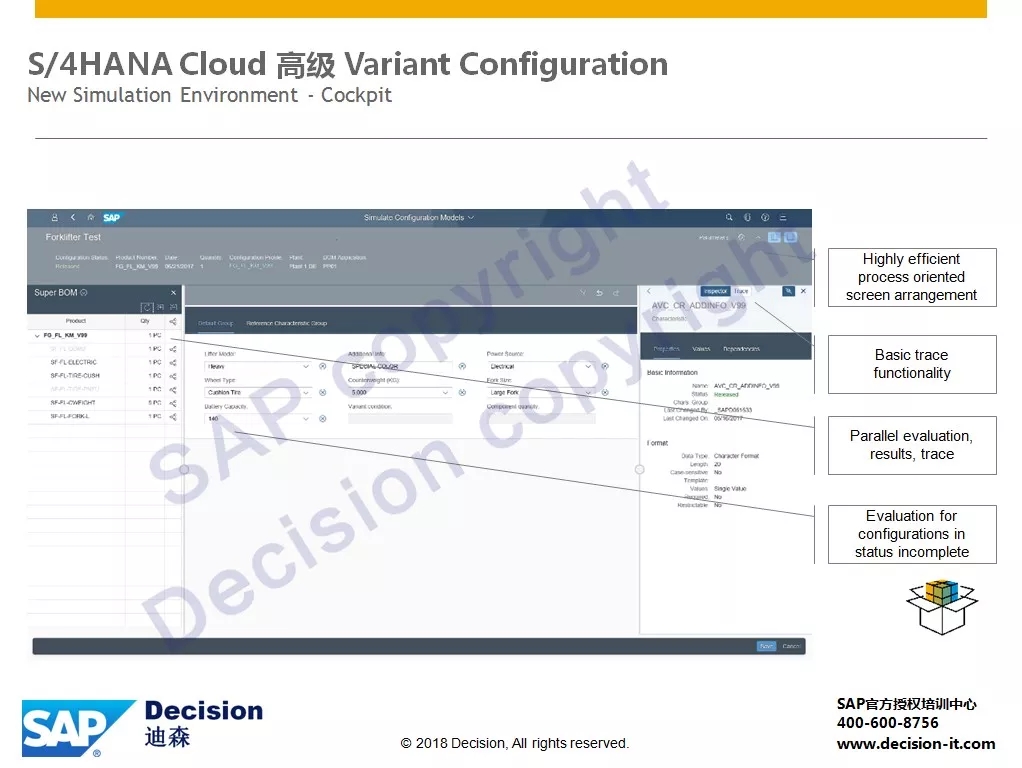Screen dimensions: 1022x768
Task: Open structure icon for SF-FL-ELECTRIC row
Action: click(x=173, y=362)
